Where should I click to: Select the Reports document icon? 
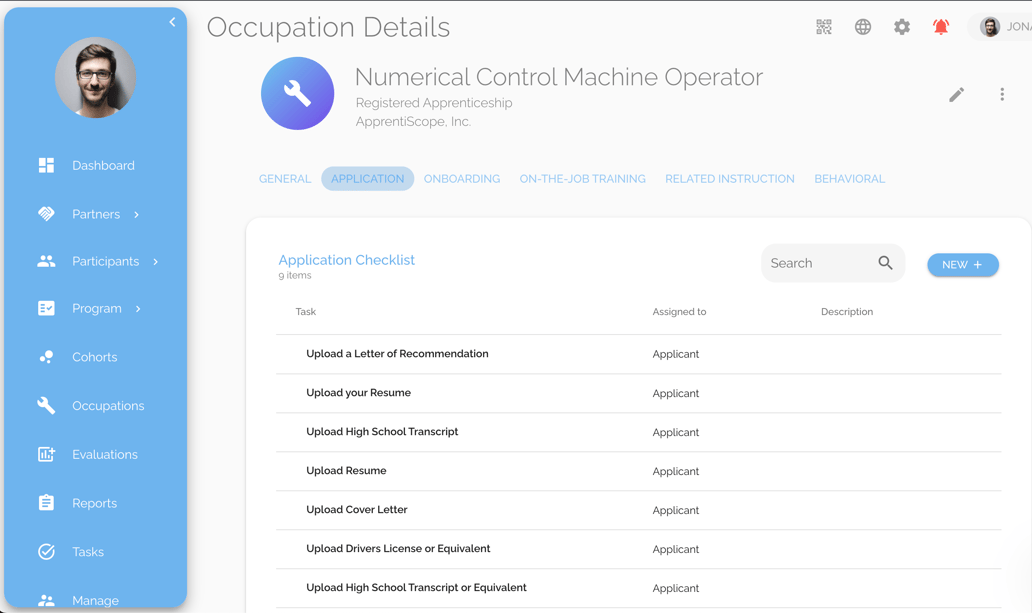[x=46, y=503]
